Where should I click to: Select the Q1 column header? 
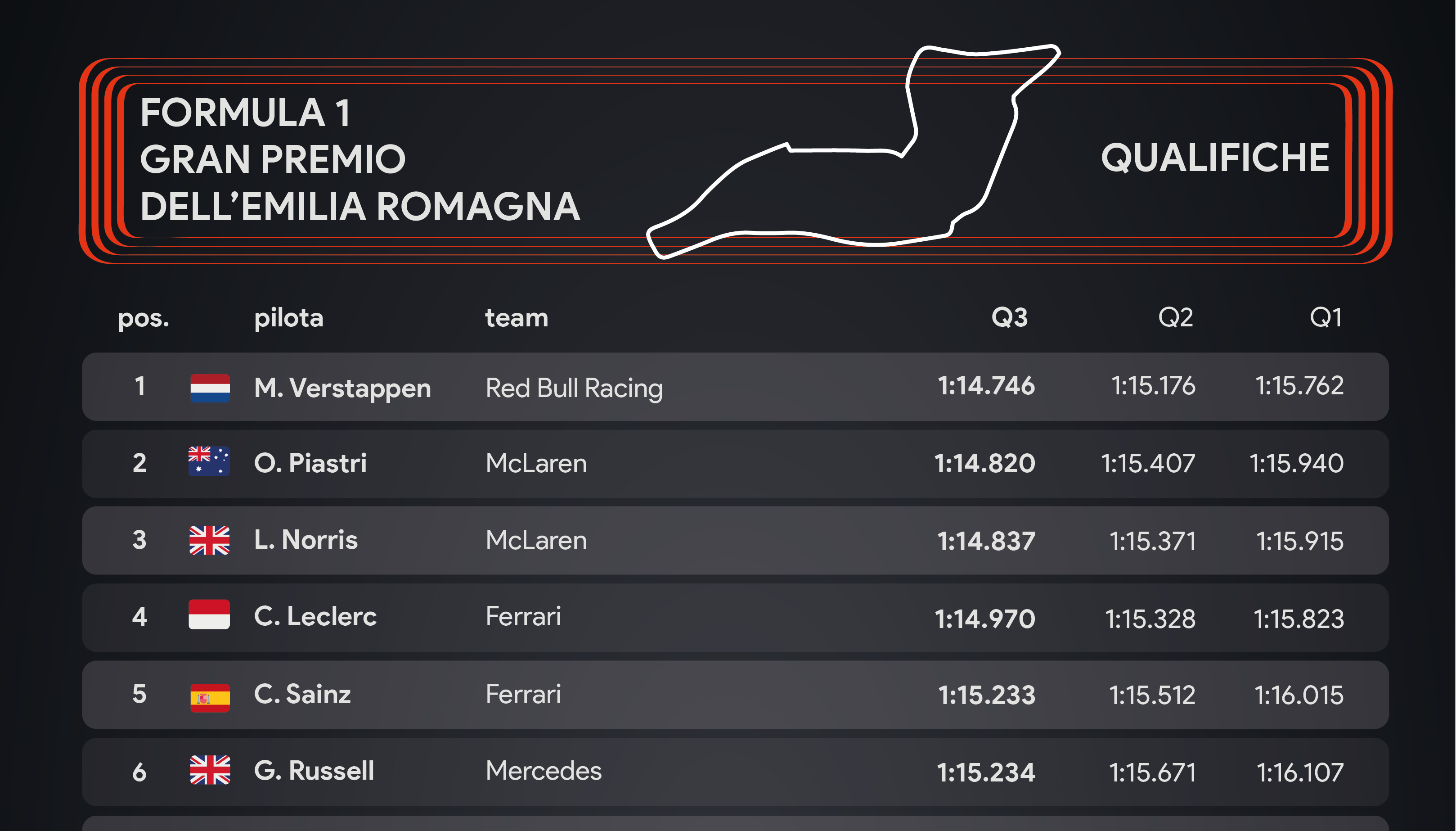click(1326, 317)
